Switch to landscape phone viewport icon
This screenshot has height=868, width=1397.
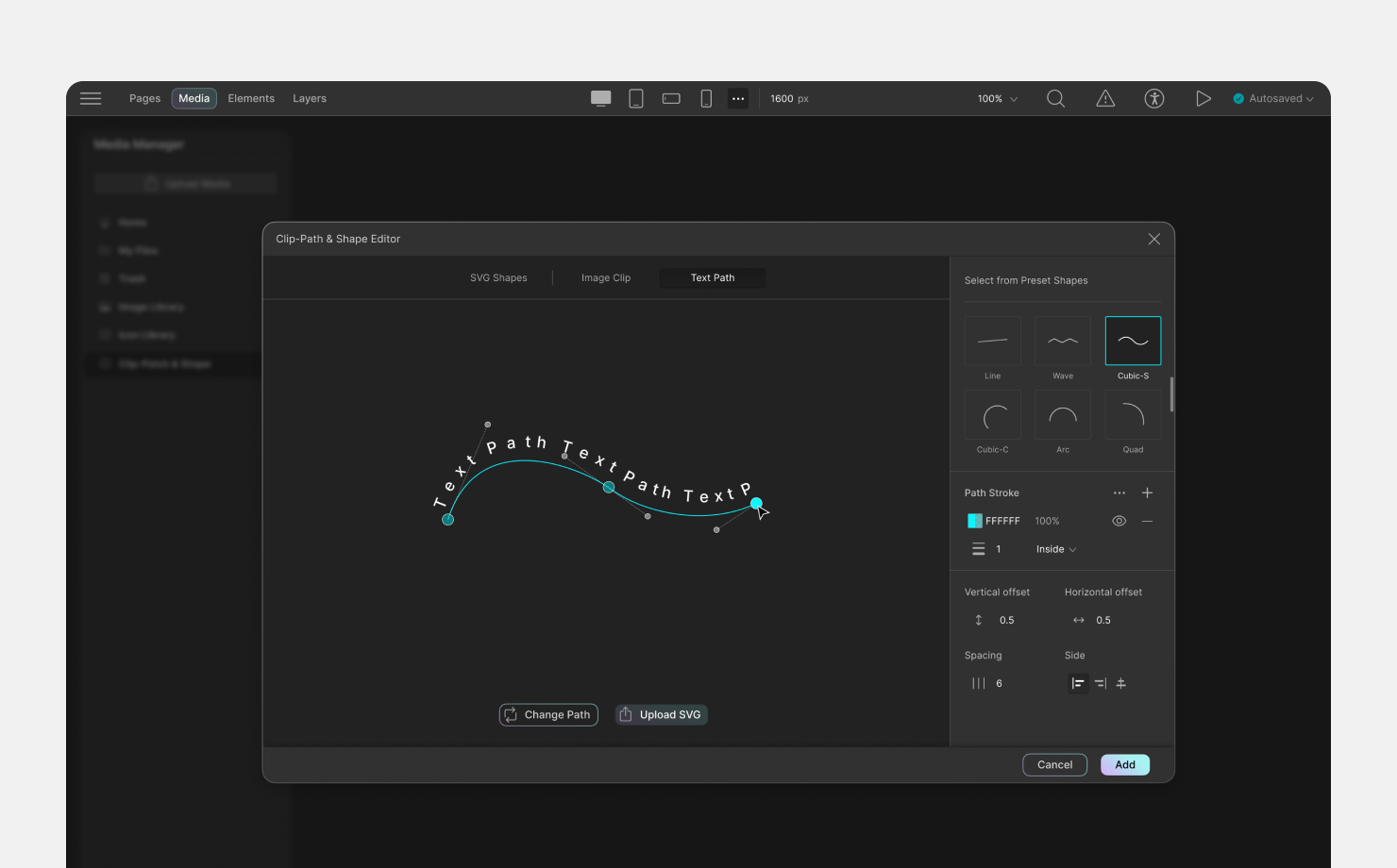click(x=671, y=98)
